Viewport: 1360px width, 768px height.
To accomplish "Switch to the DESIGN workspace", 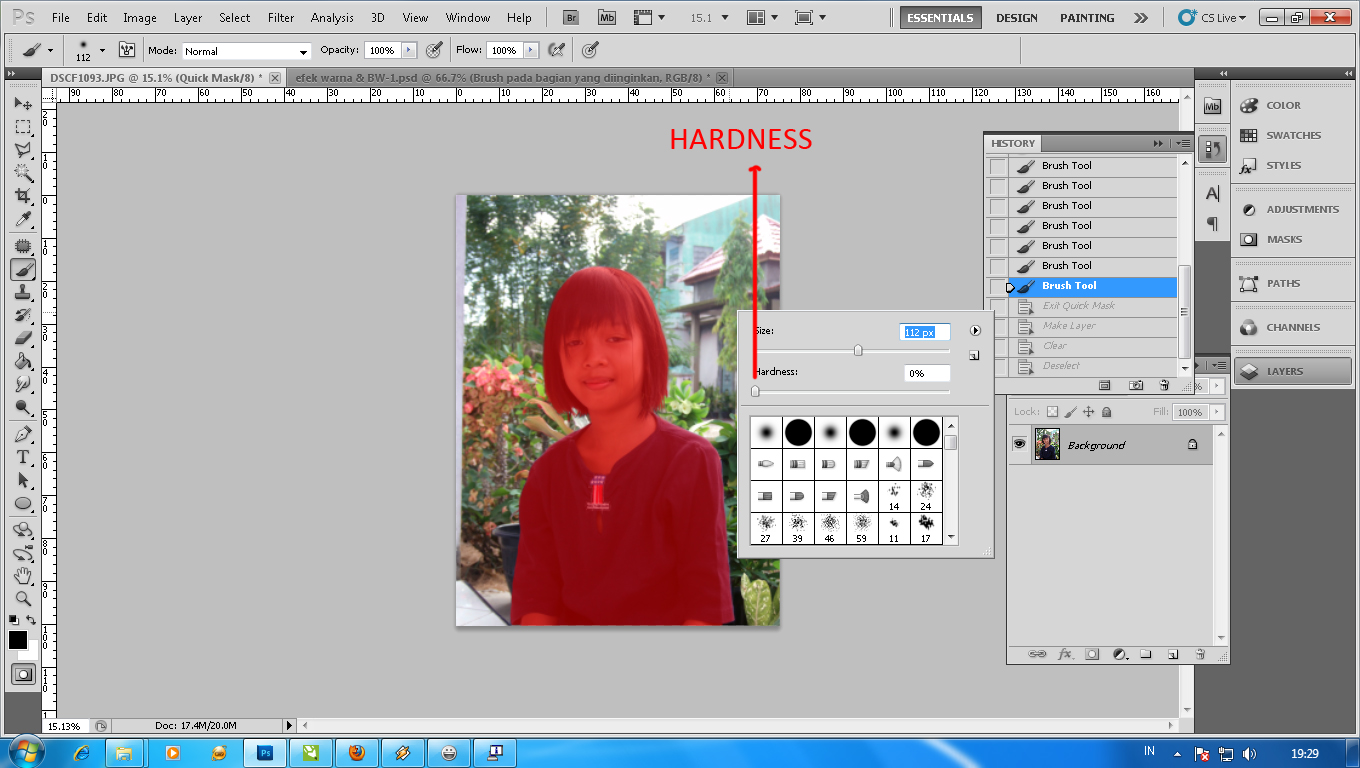I will [x=1017, y=17].
